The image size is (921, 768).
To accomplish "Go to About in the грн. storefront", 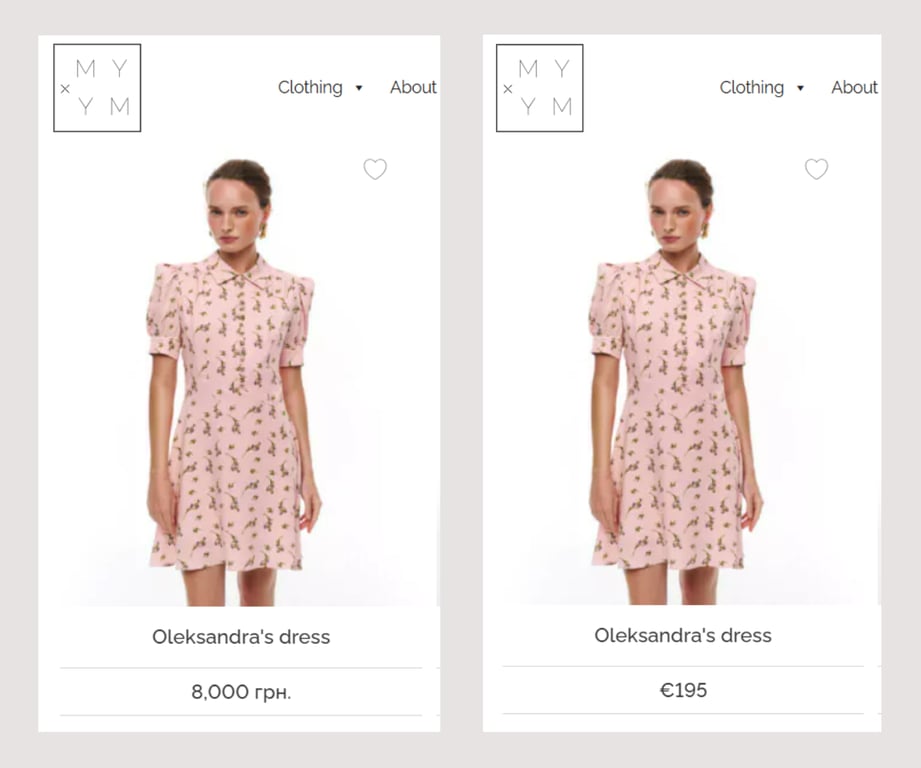I will [413, 88].
